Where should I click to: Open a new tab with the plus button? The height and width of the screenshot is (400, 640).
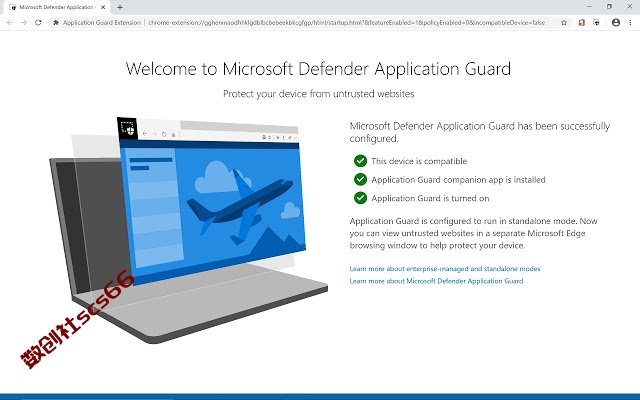[x=120, y=7]
